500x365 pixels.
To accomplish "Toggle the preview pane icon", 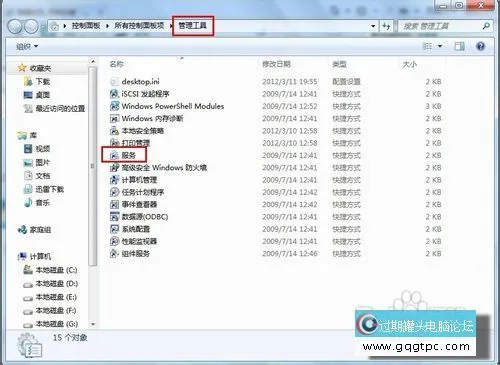I will tap(460, 46).
